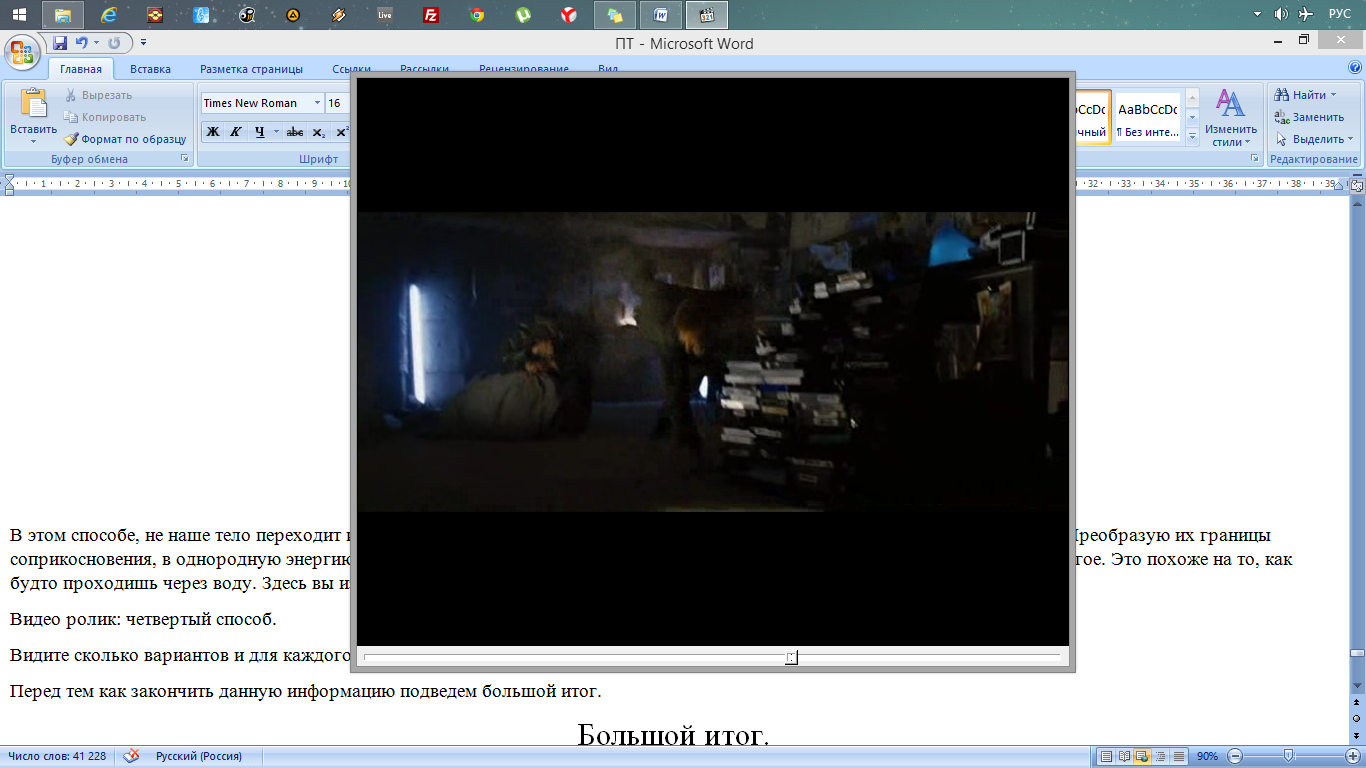This screenshot has width=1366, height=768.
Task: Activate Формат по образцу painter
Action: [x=126, y=139]
